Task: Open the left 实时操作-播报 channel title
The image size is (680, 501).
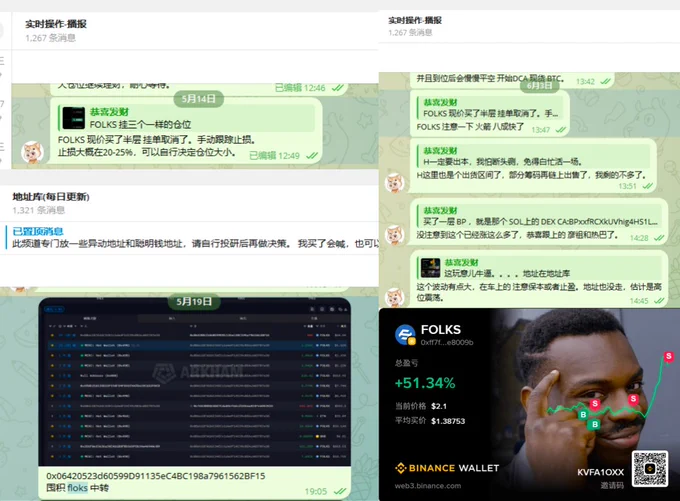Action: [56, 24]
